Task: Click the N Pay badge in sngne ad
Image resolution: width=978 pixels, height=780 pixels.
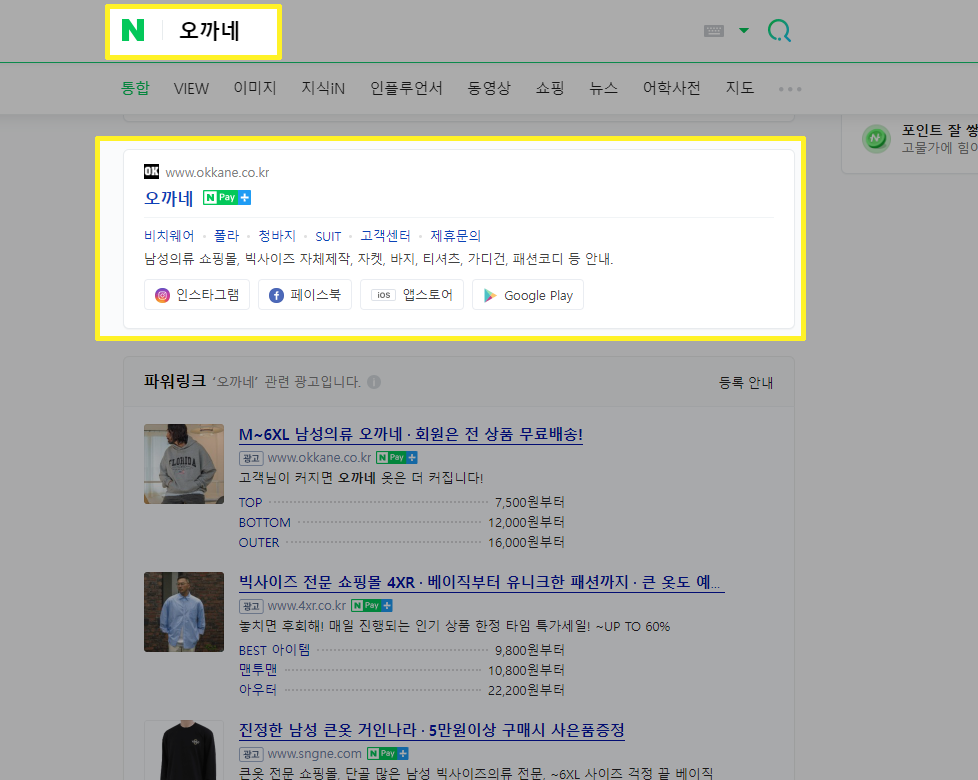Action: tap(387, 753)
